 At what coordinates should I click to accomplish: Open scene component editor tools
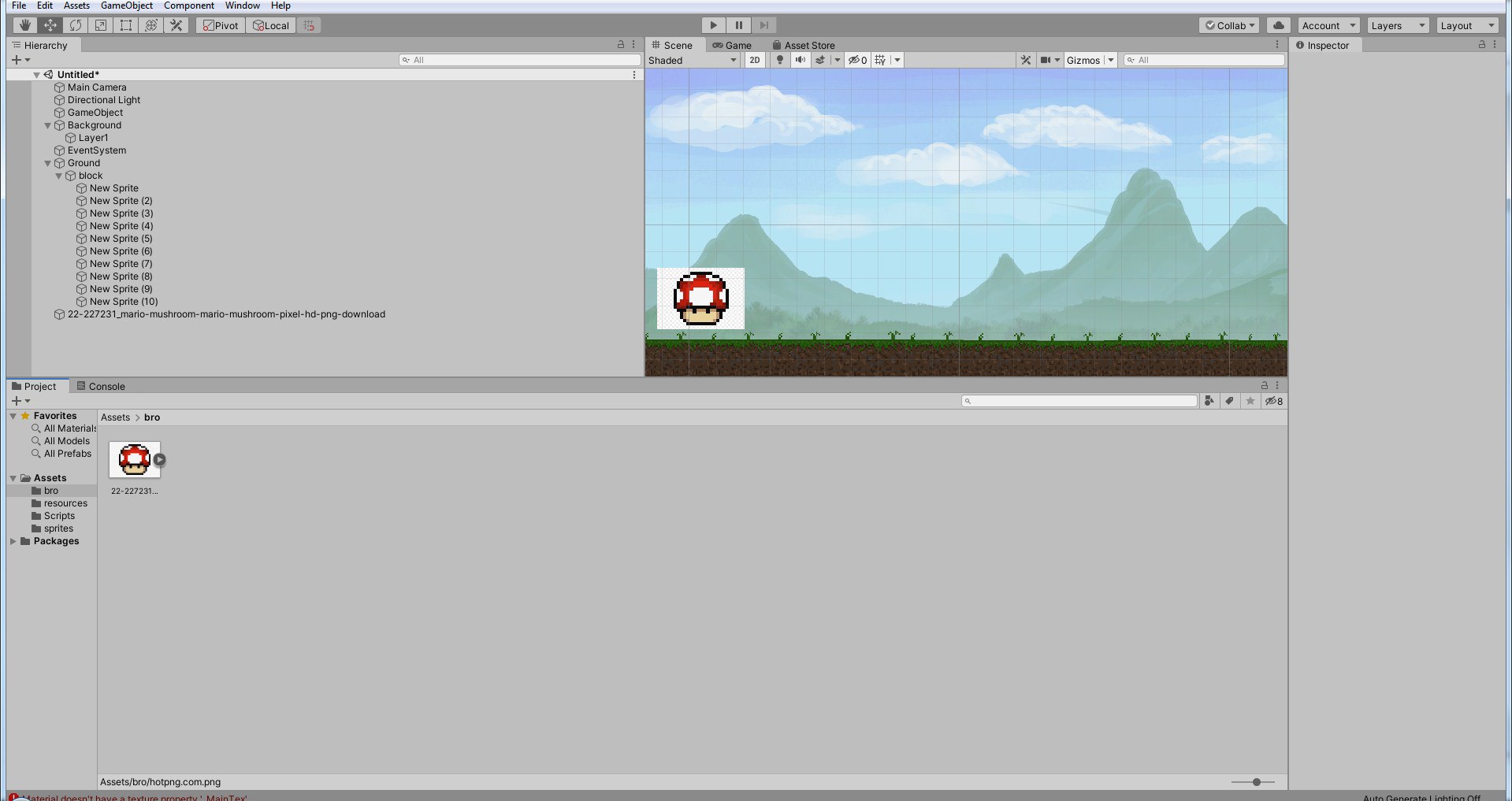point(1026,60)
